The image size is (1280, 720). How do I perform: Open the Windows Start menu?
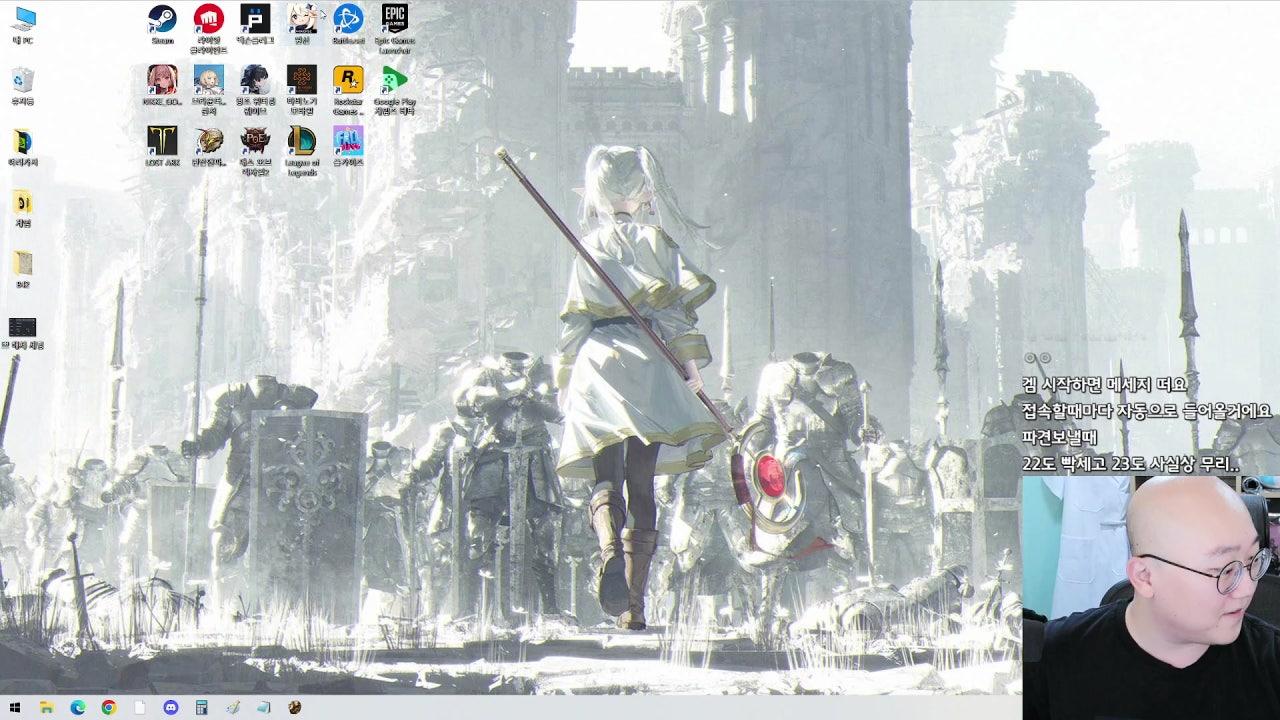coord(15,707)
